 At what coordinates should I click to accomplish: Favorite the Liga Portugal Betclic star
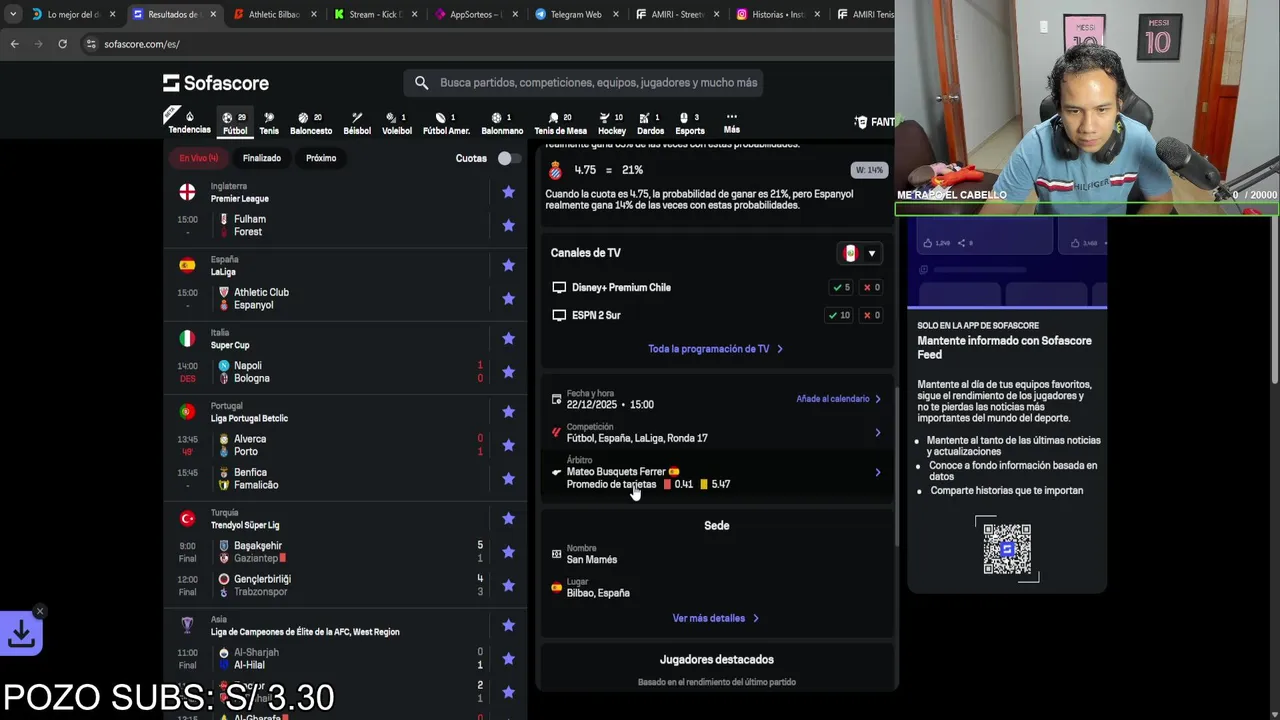508,412
